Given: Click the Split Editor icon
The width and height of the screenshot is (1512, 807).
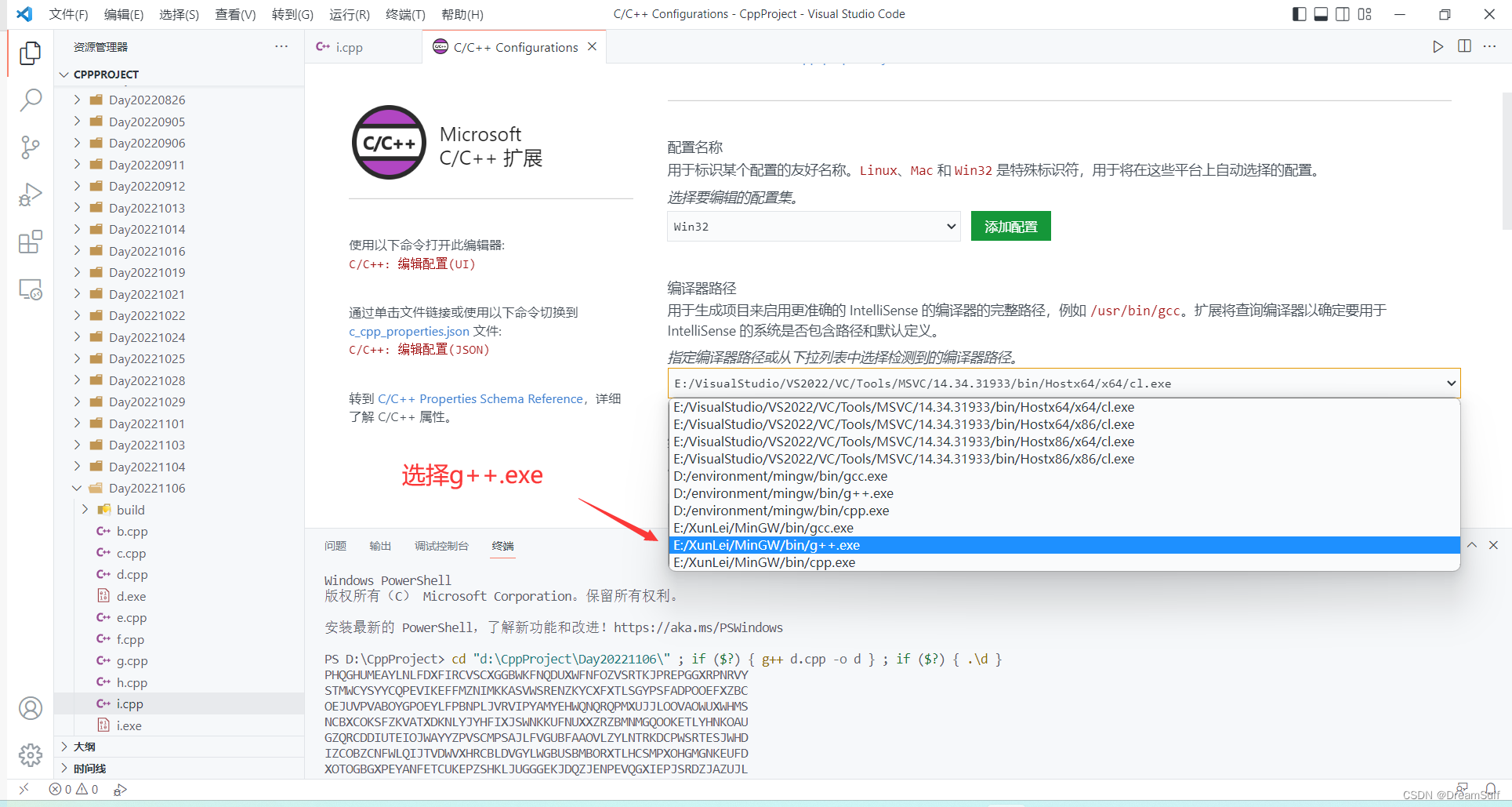Looking at the screenshot, I should (1464, 46).
